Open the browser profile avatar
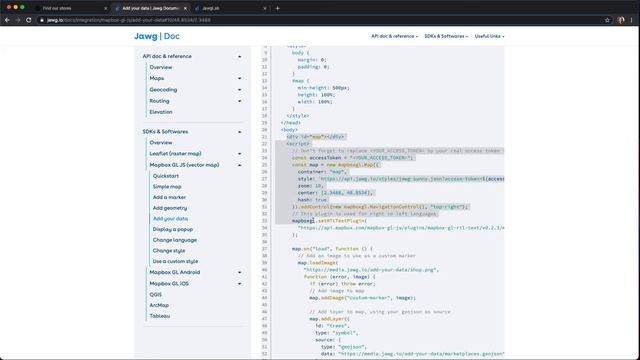640x360 pixels. click(x=621, y=20)
